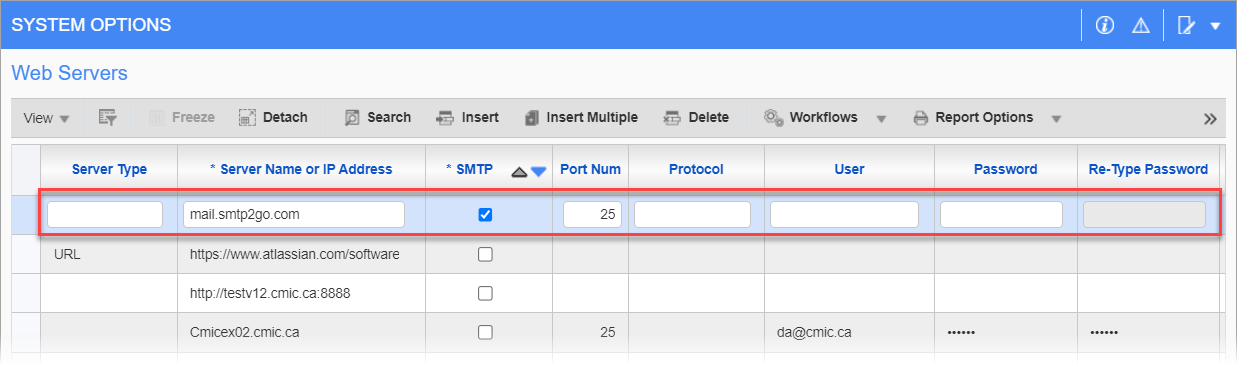Viewport: 1237px width, 365px height.
Task: Expand the View dropdown menu
Action: pyautogui.click(x=46, y=118)
